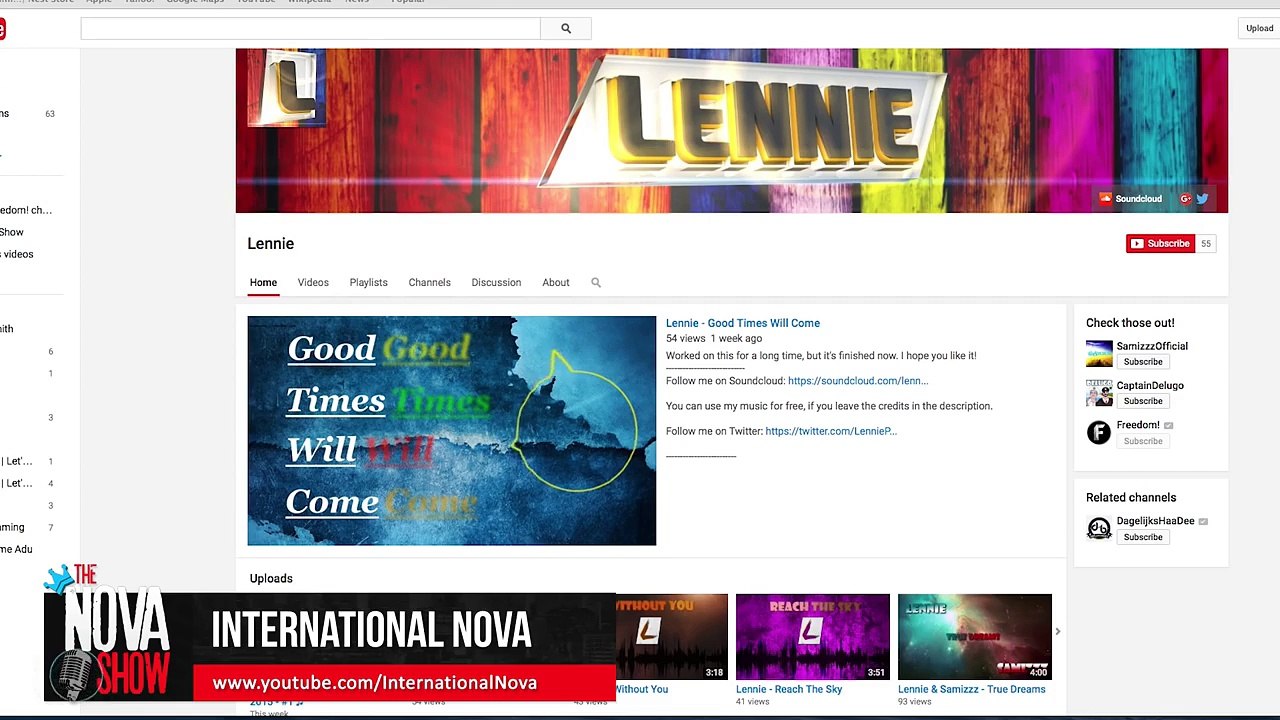
Task: Click the search magnifier button in the top bar
Action: click(x=566, y=29)
